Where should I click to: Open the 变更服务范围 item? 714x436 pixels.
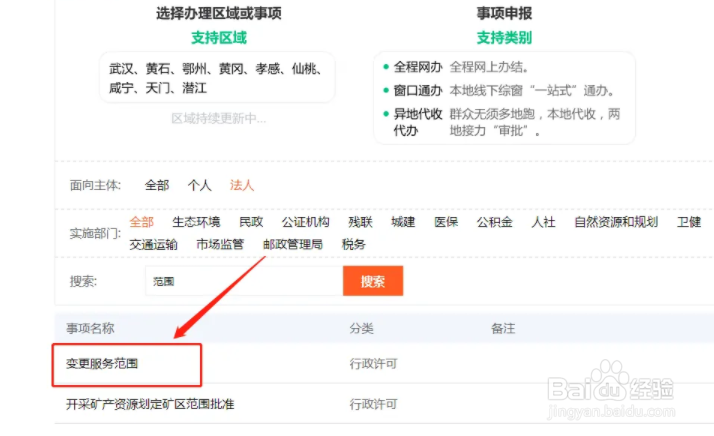(x=102, y=364)
